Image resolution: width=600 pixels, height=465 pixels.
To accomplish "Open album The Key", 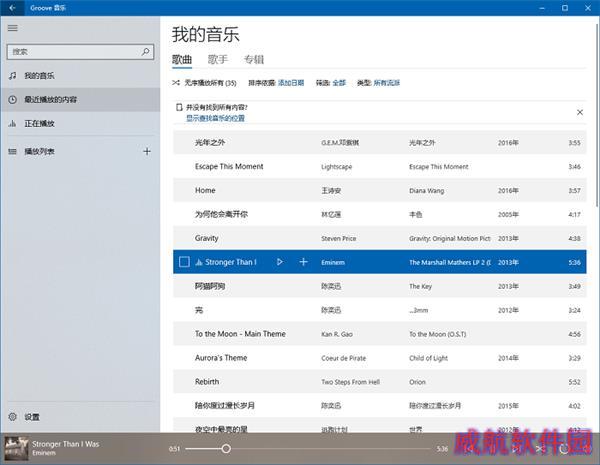I will (421, 286).
